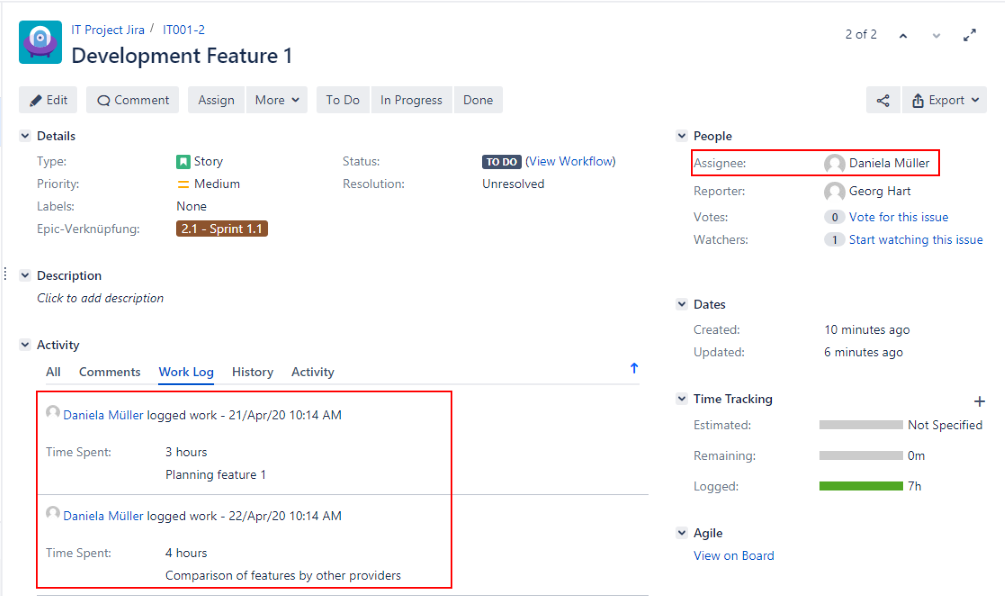
Task: Expand issue to full screen view
Action: (x=969, y=35)
